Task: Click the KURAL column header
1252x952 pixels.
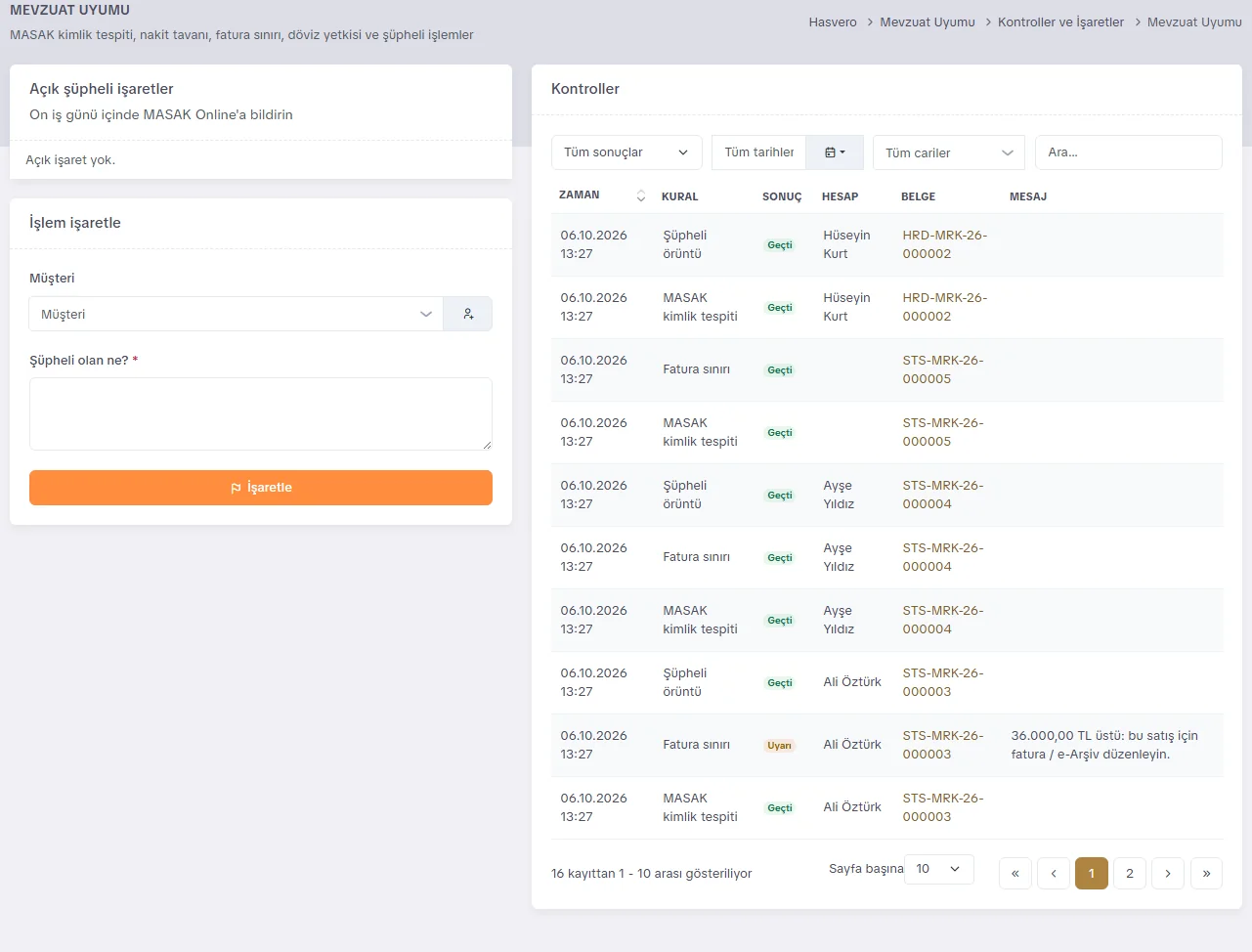Action: tap(680, 196)
